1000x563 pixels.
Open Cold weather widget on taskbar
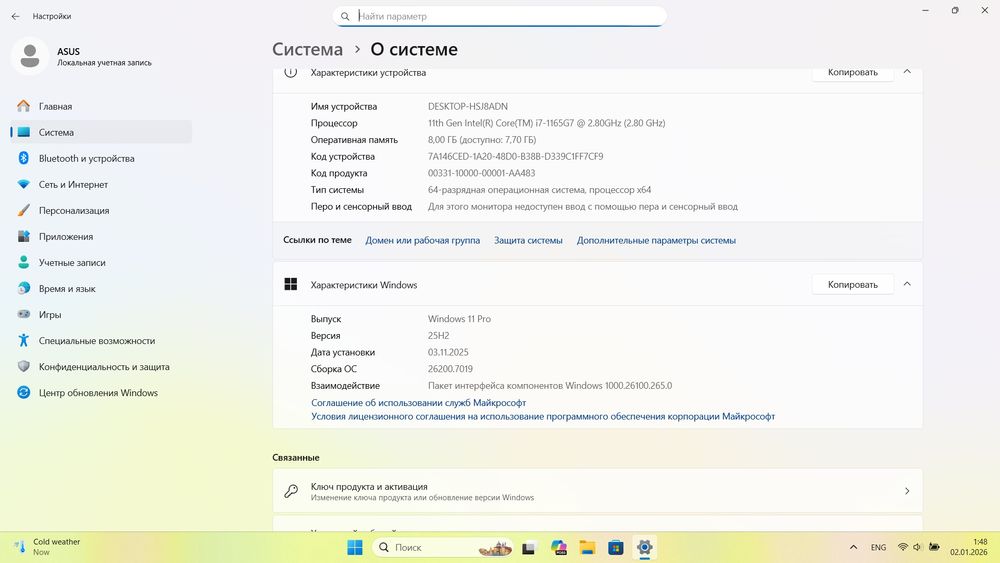coord(48,547)
